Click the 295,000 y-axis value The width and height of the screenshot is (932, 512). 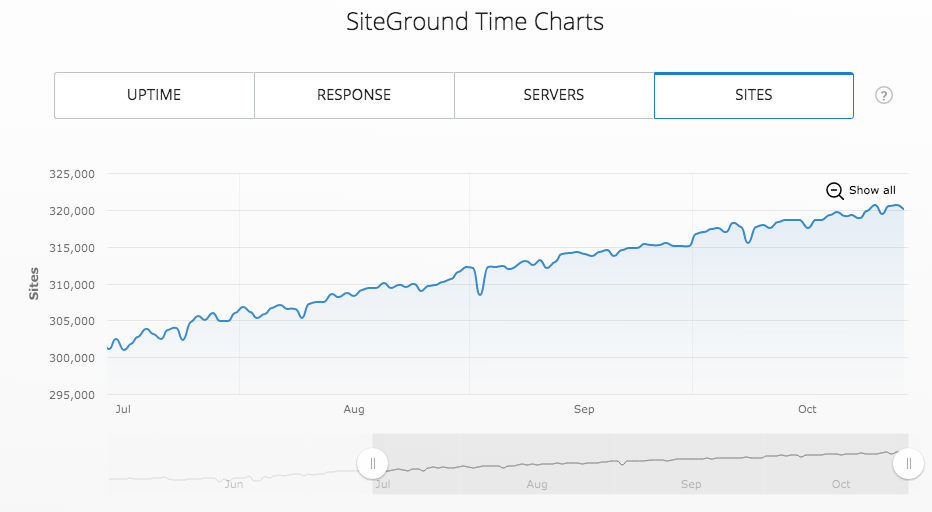tap(72, 395)
